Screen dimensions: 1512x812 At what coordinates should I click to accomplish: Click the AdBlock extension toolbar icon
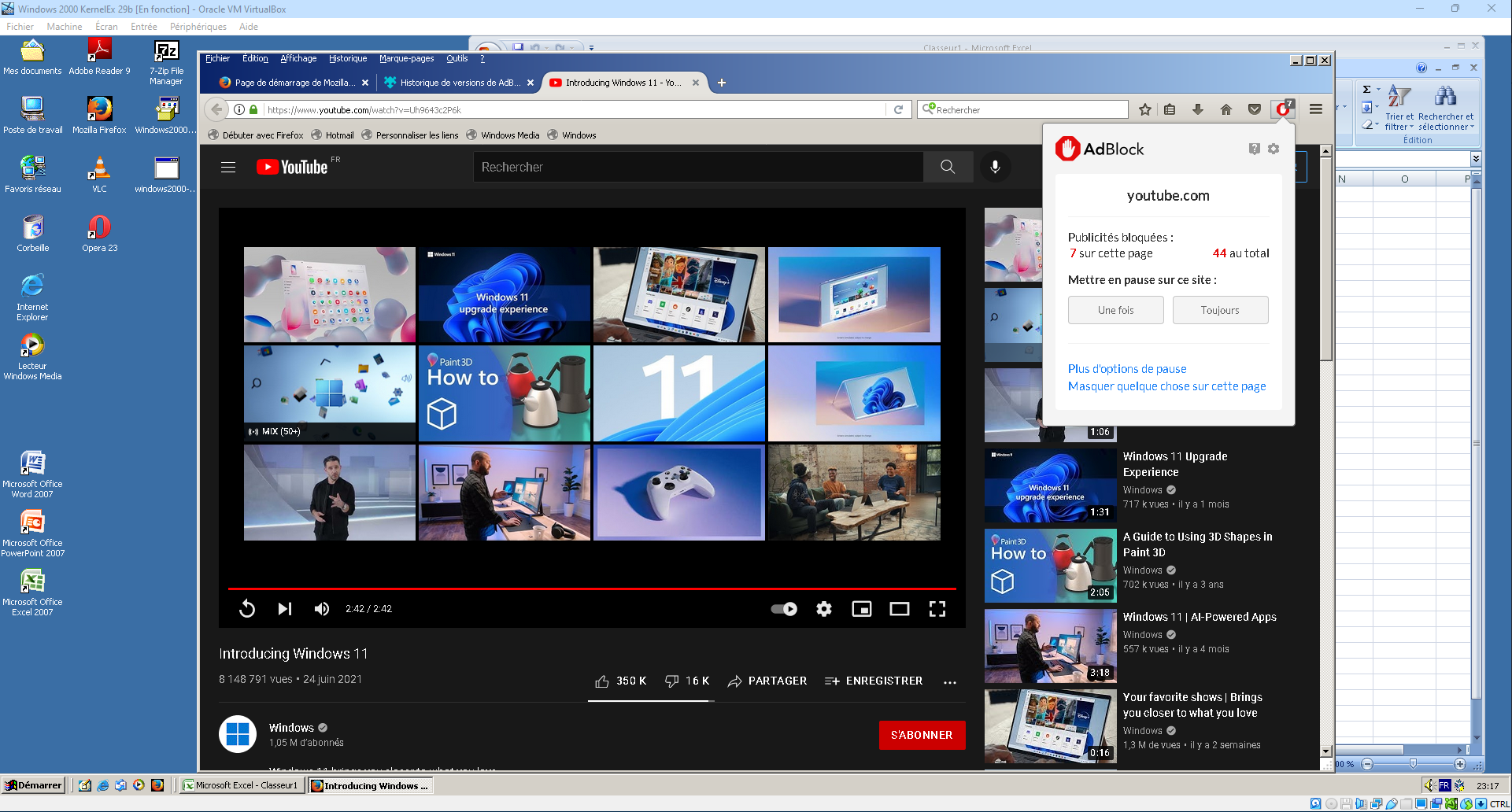1284,109
